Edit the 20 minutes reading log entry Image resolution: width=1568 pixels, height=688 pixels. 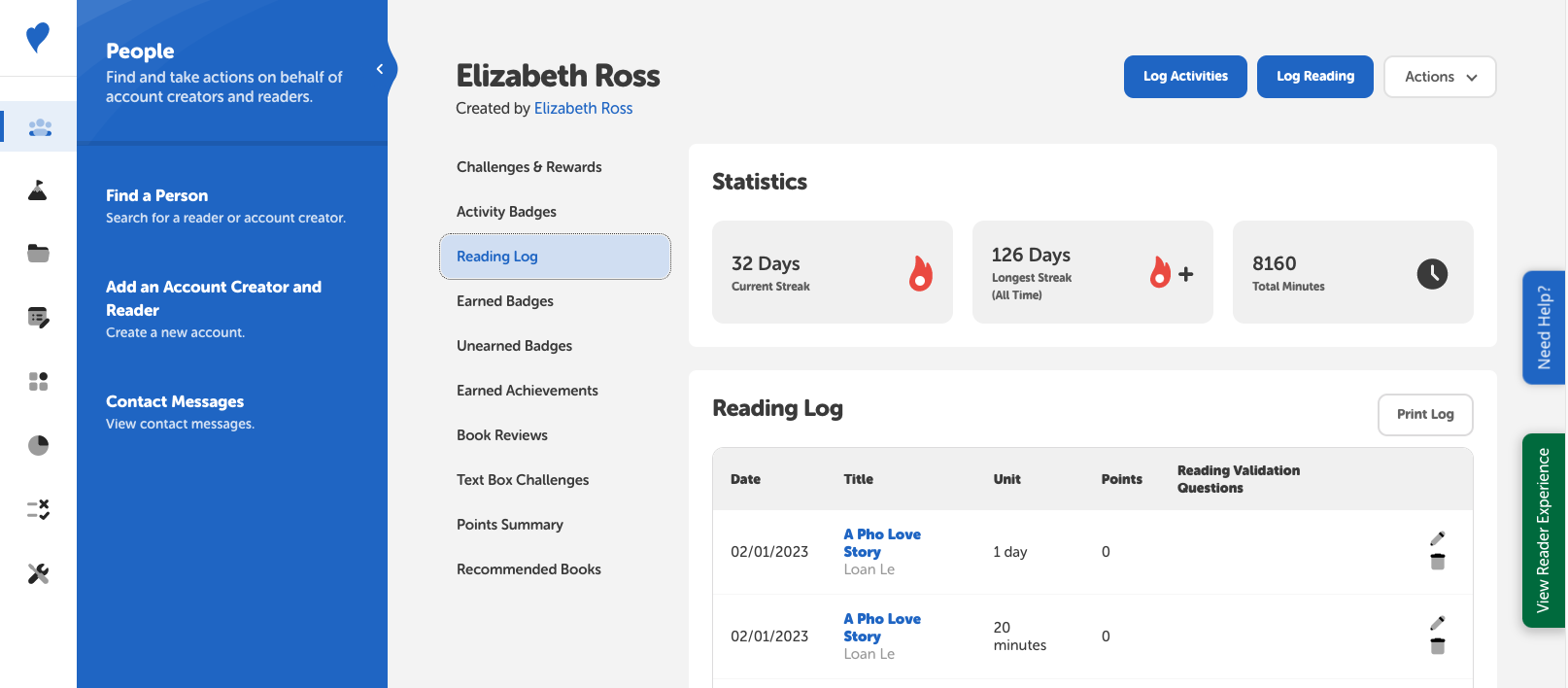(x=1438, y=623)
